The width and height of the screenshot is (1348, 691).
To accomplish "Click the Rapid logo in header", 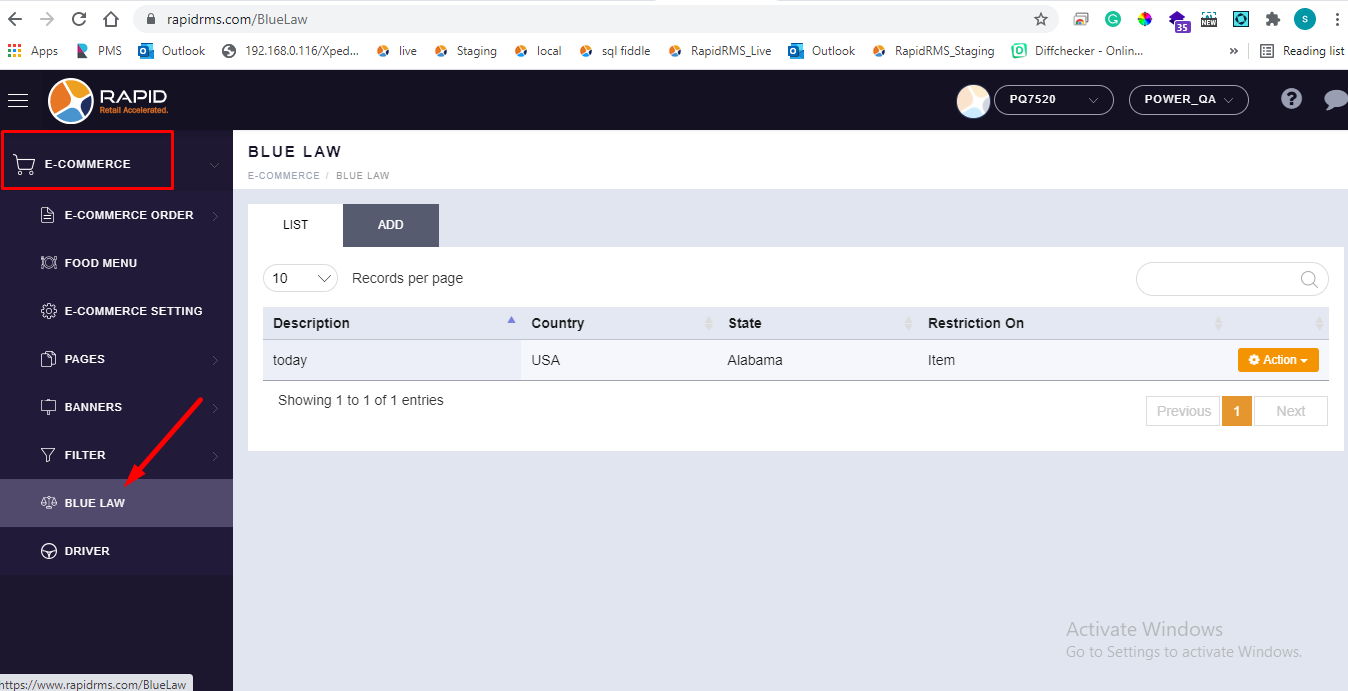I will pos(108,100).
